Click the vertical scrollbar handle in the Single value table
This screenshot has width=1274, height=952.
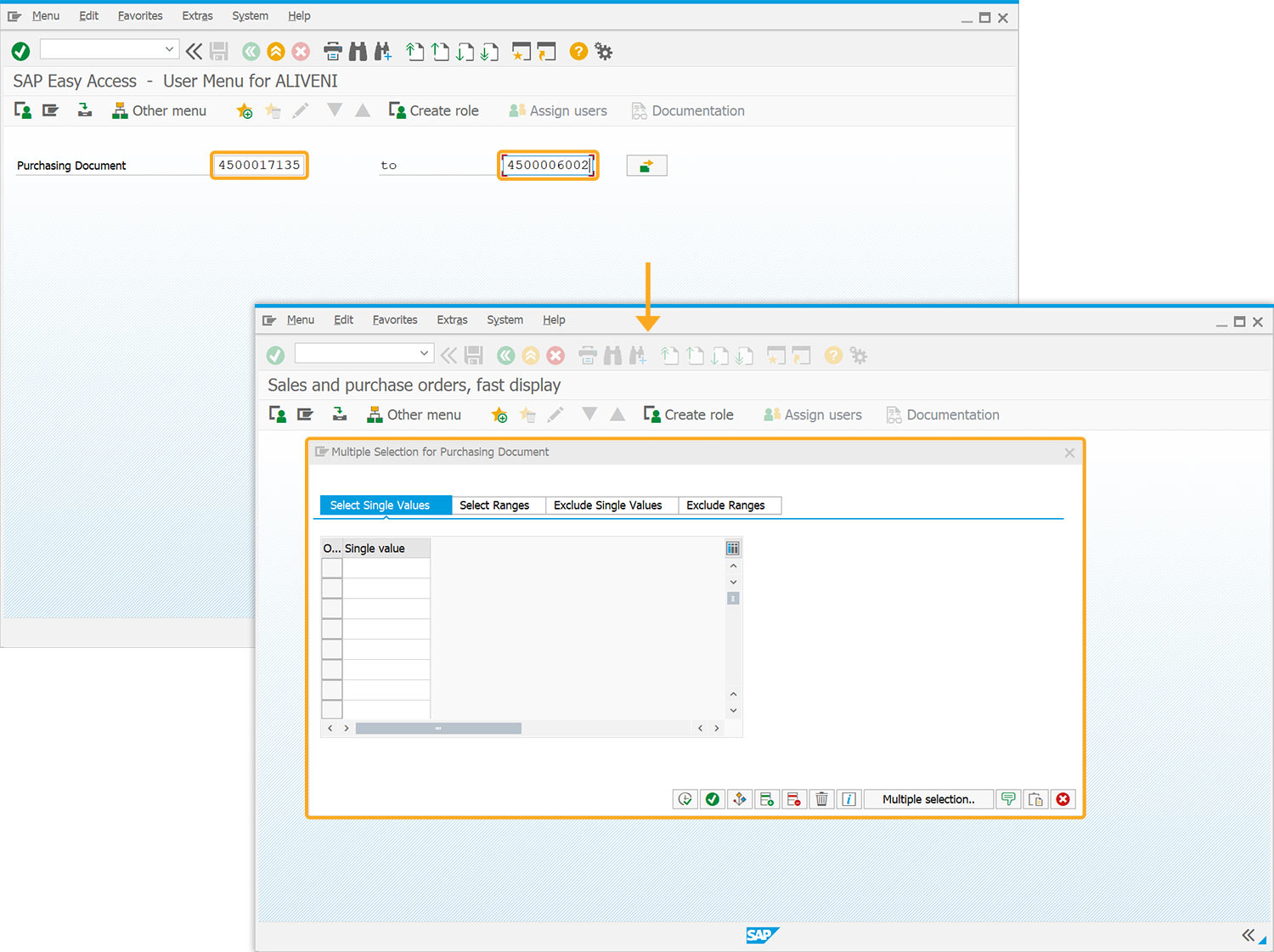pyautogui.click(x=733, y=599)
